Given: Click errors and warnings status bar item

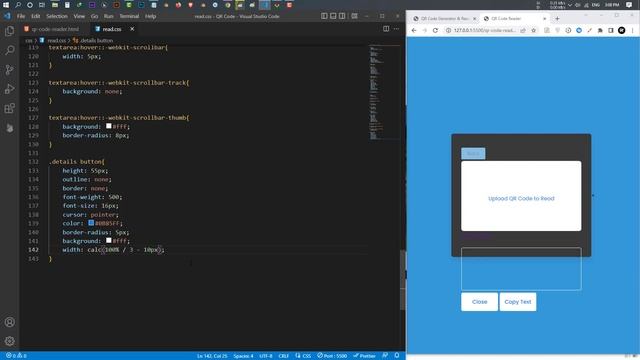Looking at the screenshot, I should 16,356.
